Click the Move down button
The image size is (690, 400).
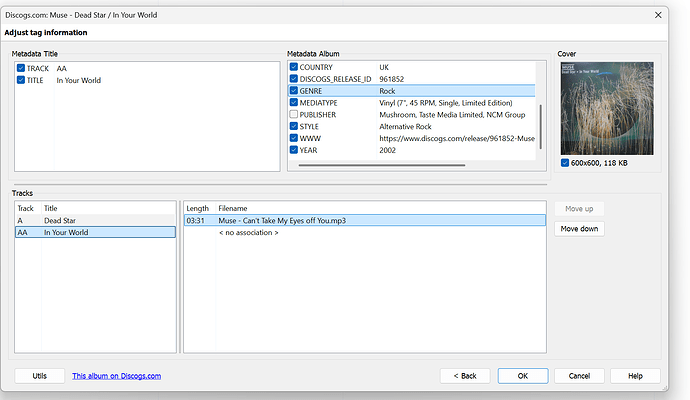tap(579, 229)
